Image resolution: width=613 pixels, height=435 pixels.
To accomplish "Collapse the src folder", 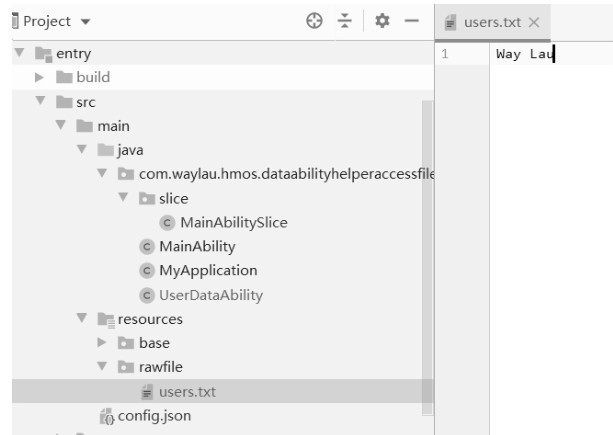I will click(41, 101).
